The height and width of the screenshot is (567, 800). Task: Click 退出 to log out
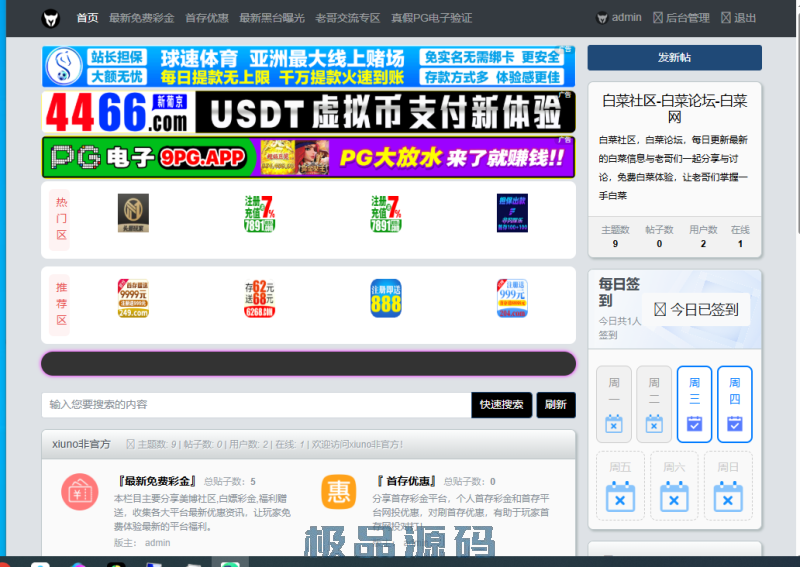tap(738, 18)
